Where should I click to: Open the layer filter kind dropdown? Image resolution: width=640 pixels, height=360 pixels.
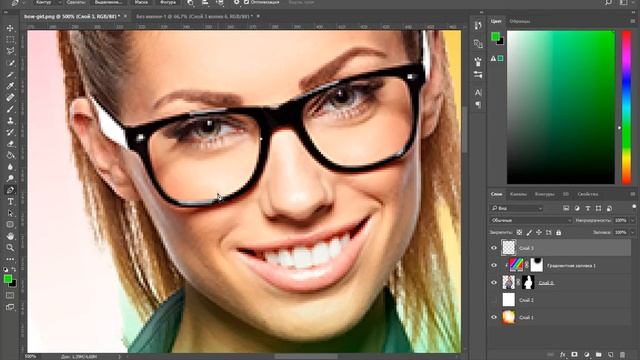coord(517,208)
